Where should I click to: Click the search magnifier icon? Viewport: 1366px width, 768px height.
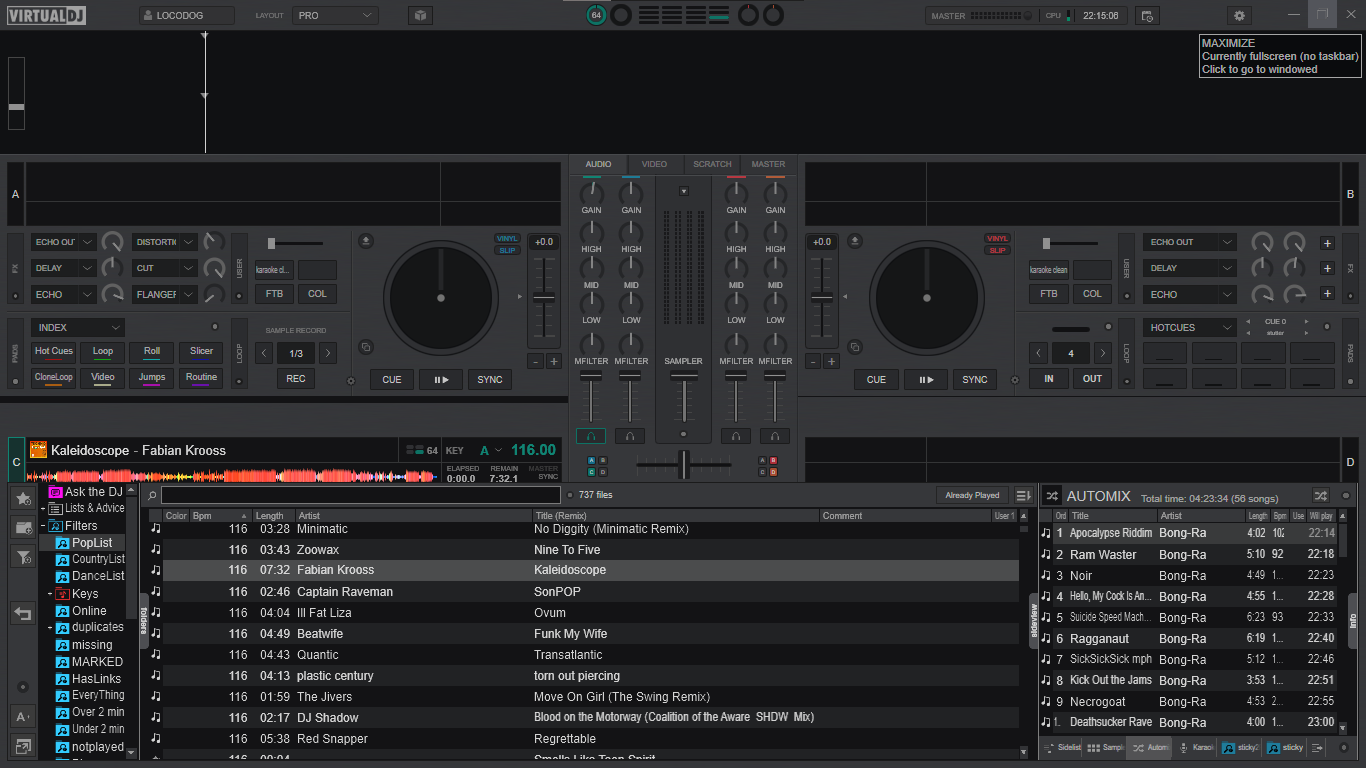pyautogui.click(x=152, y=495)
